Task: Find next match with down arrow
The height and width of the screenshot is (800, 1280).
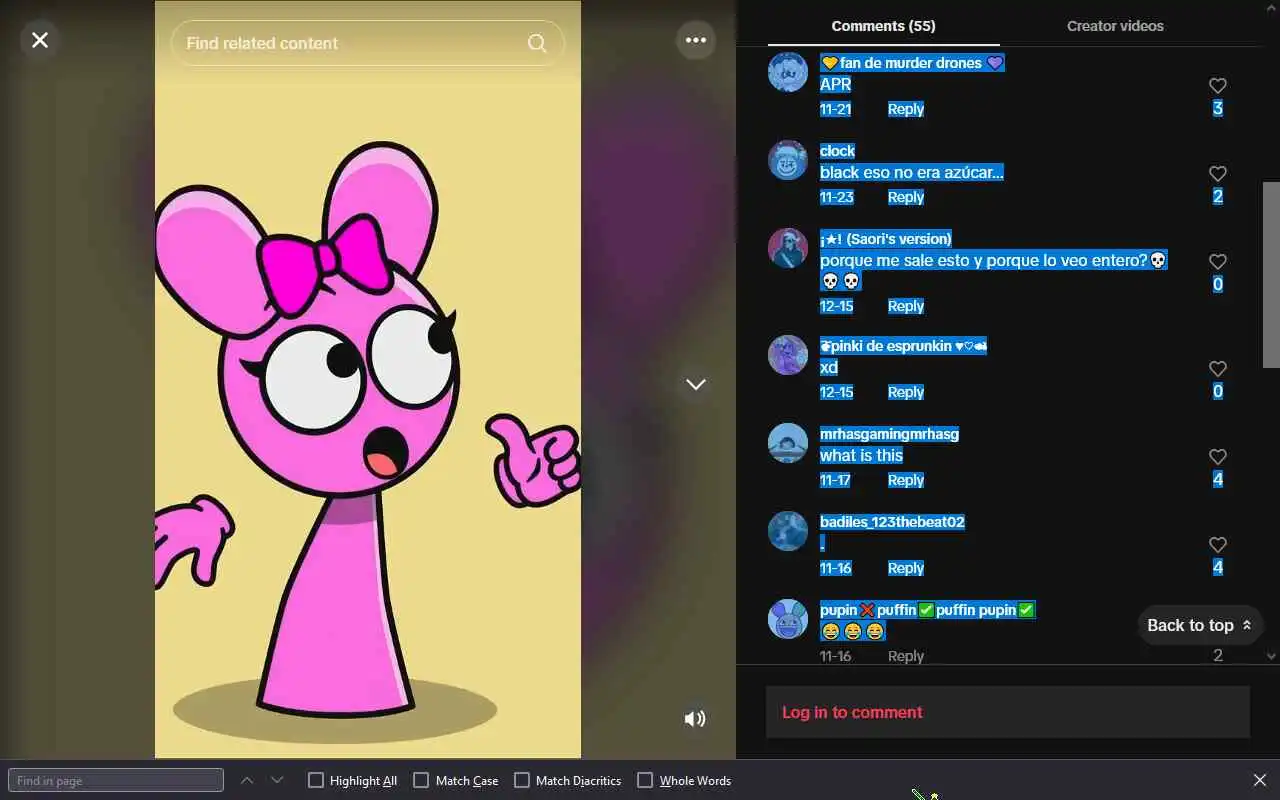Action: pos(277,780)
